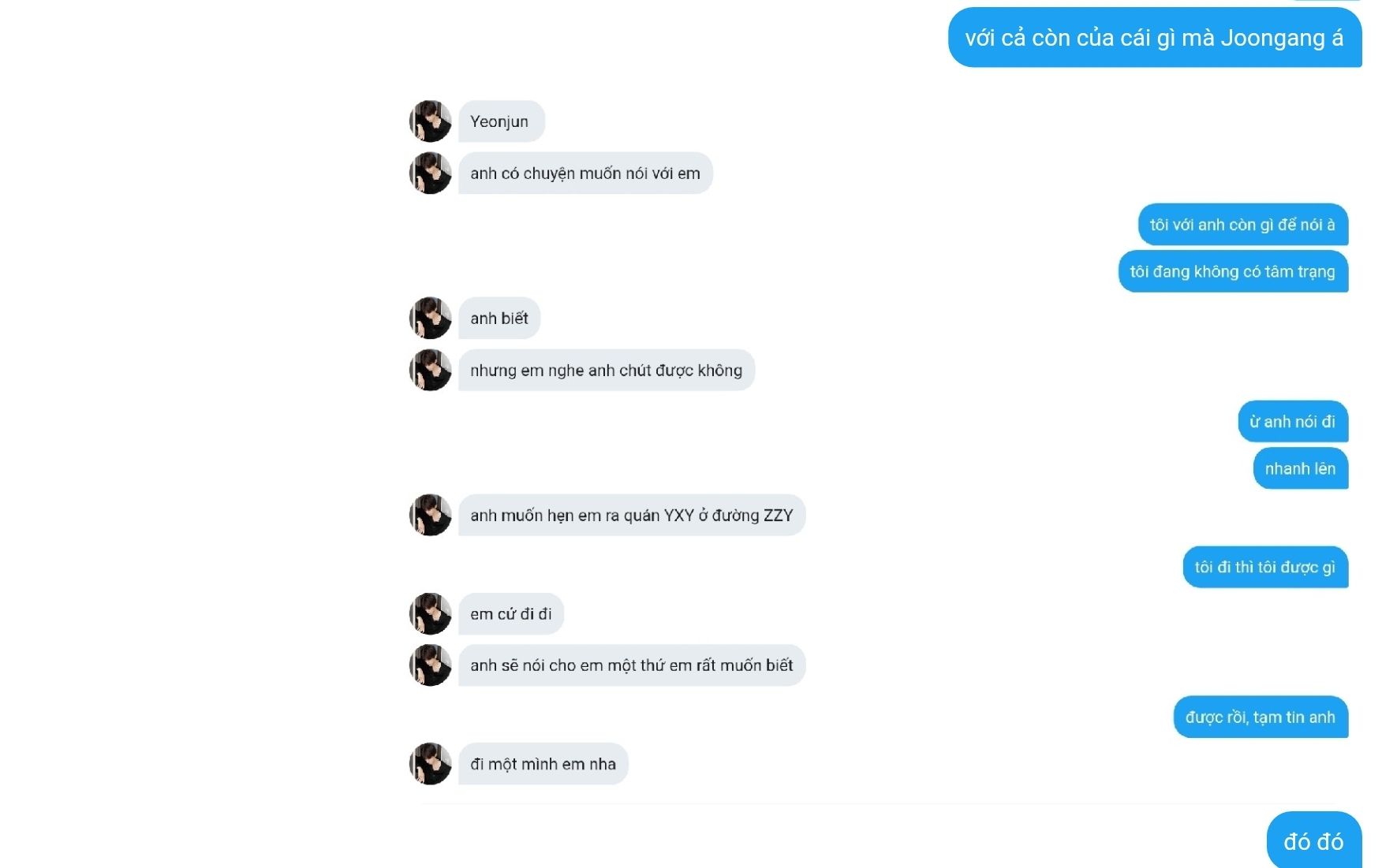Screen dimensions: 1382x868
Task: Click the "anh biết" message bubble
Action: 499,319
